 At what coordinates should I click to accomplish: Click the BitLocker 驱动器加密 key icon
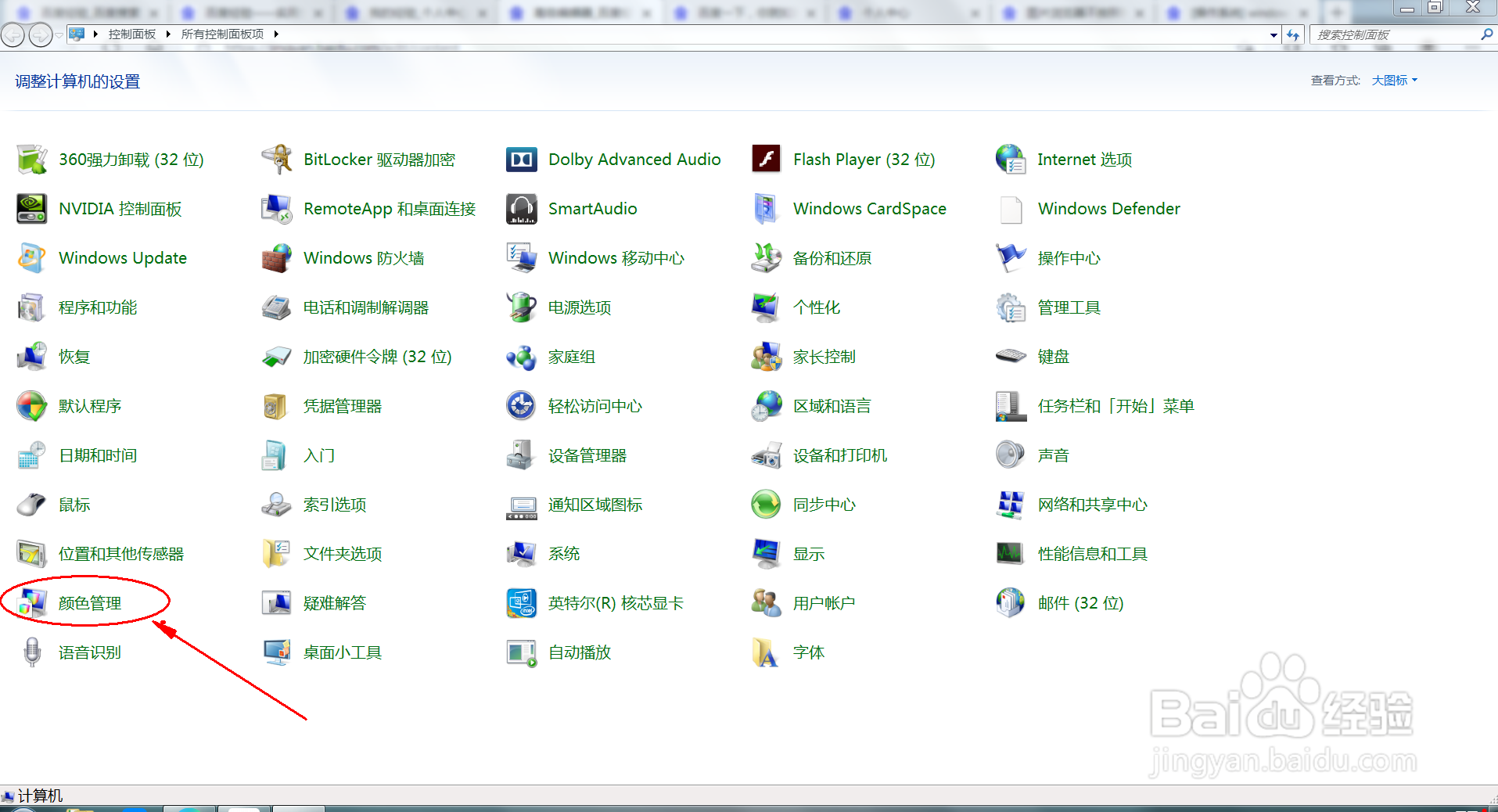277,160
